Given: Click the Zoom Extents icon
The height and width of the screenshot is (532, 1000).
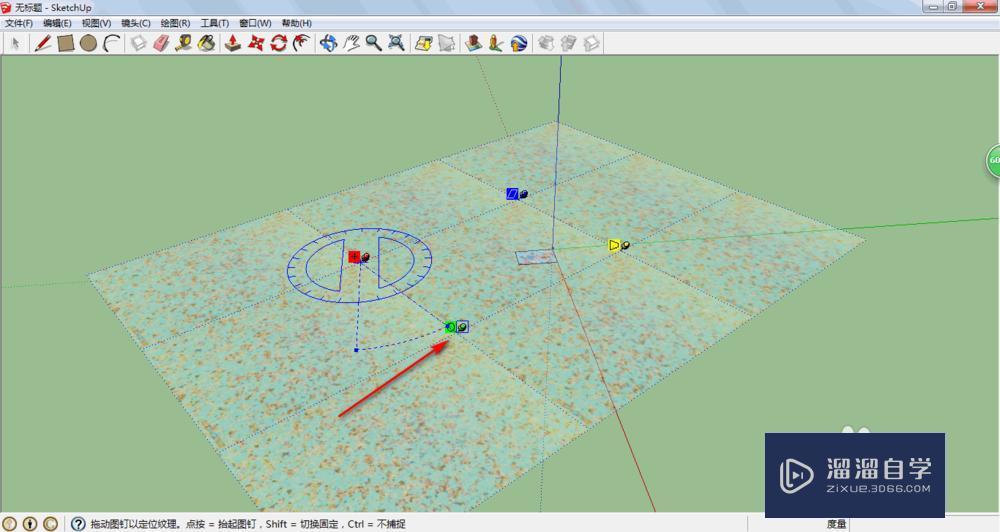Looking at the screenshot, I should coord(397,43).
